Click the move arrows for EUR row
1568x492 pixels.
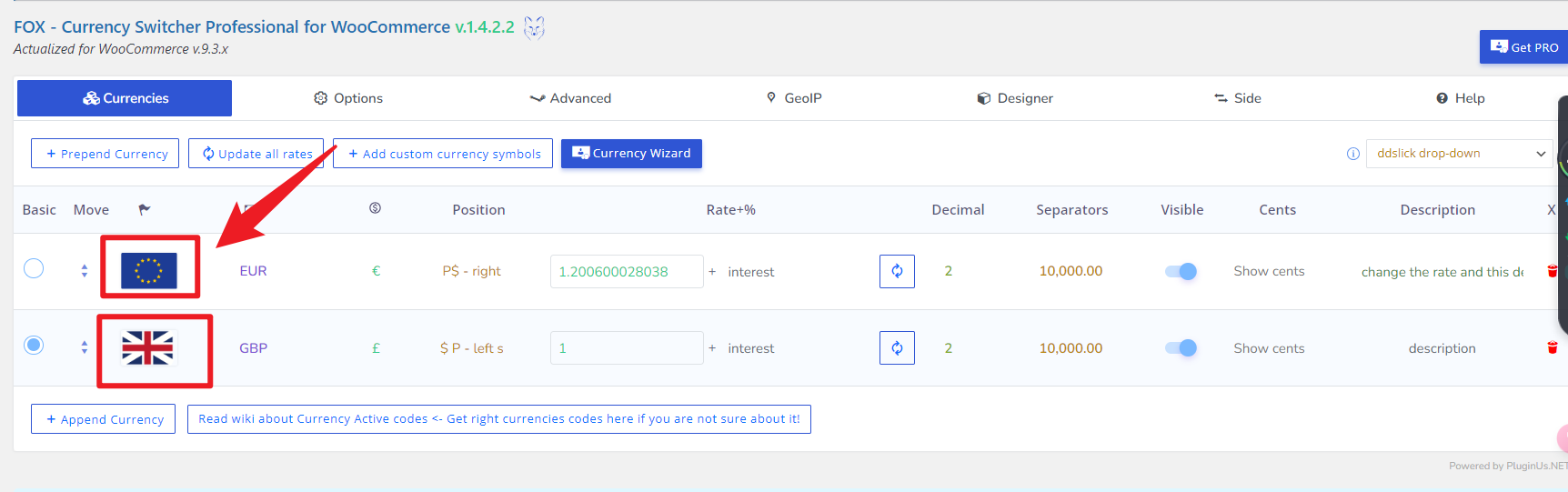coord(84,271)
